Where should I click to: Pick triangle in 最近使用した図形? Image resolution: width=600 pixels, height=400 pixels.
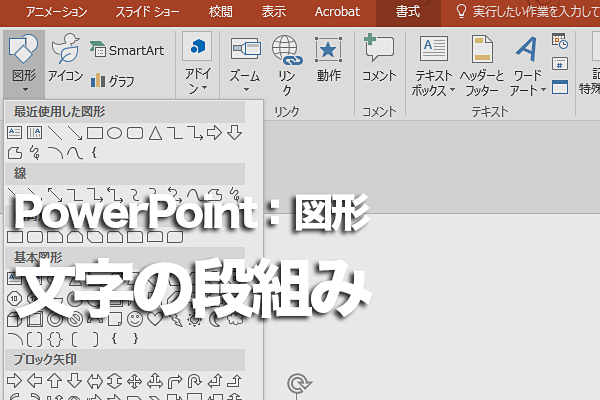point(155,133)
